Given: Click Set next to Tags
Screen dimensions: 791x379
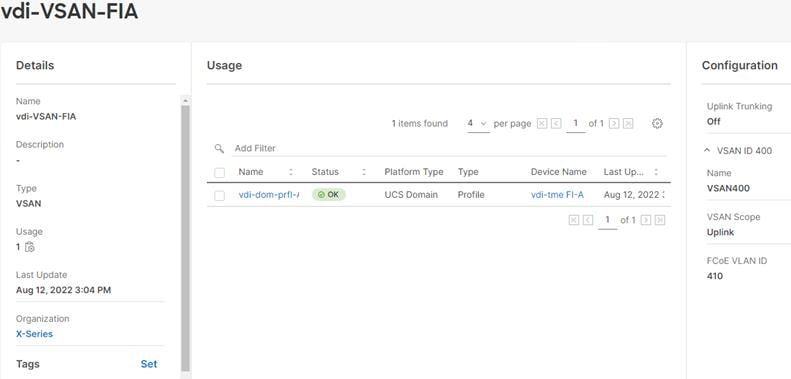Looking at the screenshot, I should pos(149,364).
